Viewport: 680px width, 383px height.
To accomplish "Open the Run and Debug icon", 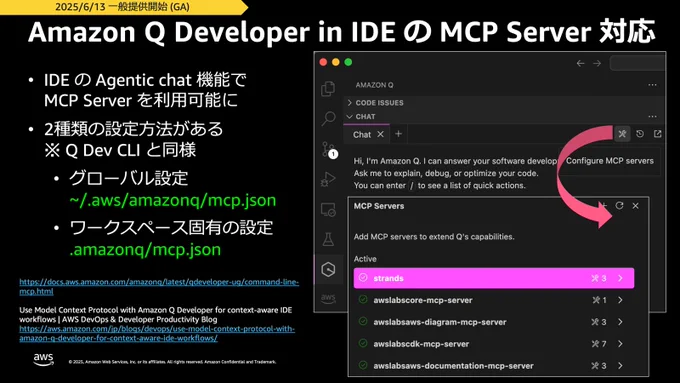I will [328, 179].
